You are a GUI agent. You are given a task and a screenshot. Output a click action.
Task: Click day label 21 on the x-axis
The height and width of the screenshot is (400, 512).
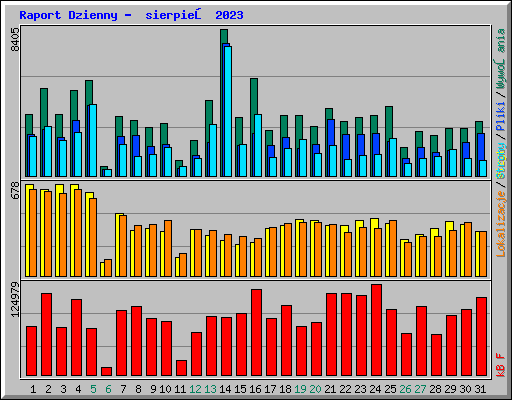coord(330,389)
